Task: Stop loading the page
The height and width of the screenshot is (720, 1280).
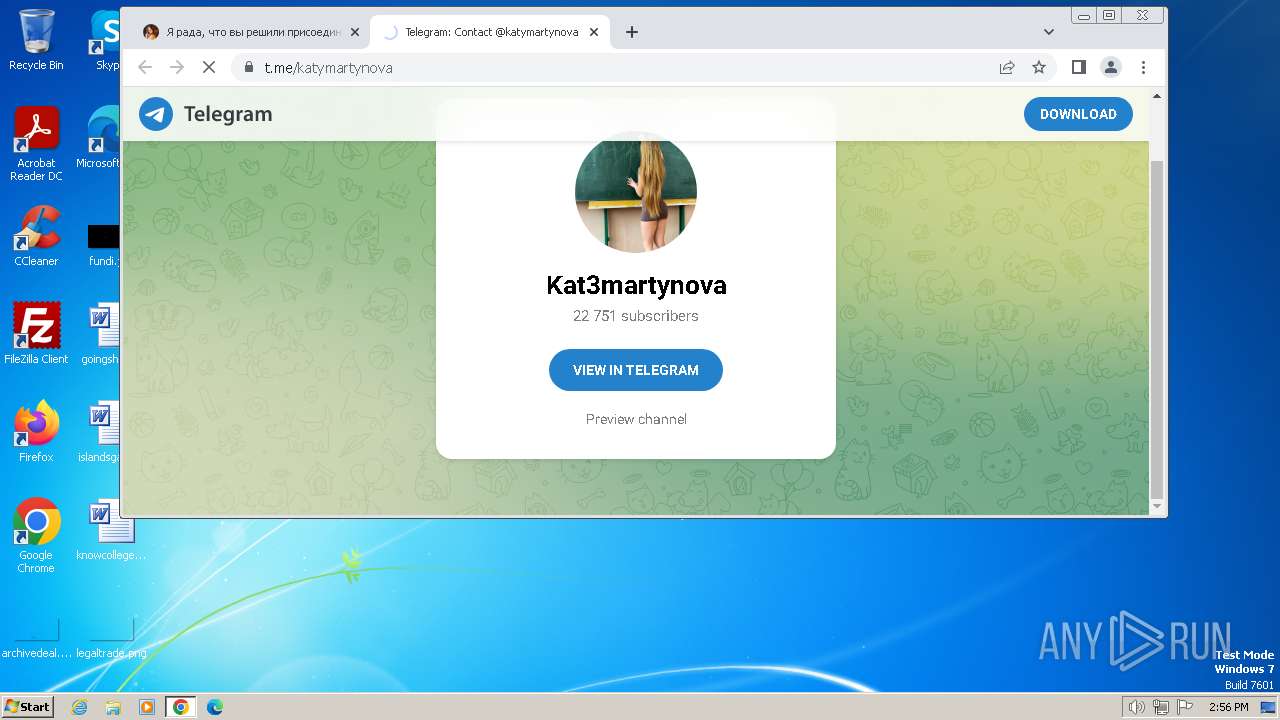Action: (x=209, y=67)
